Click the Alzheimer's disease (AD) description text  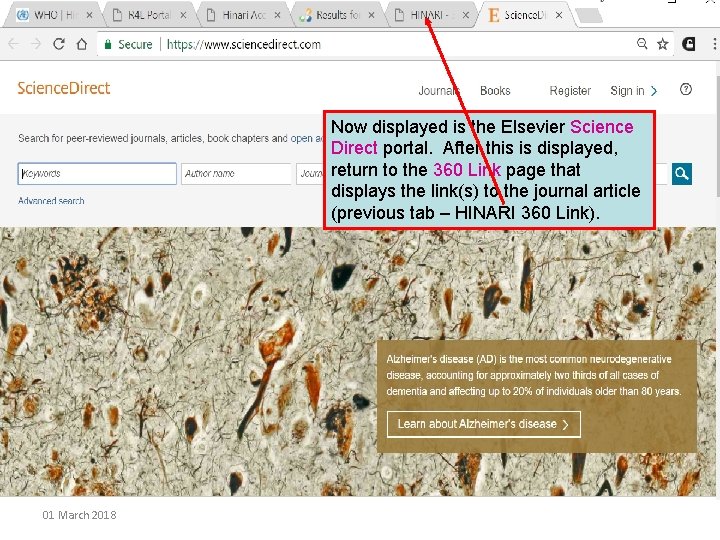(534, 375)
